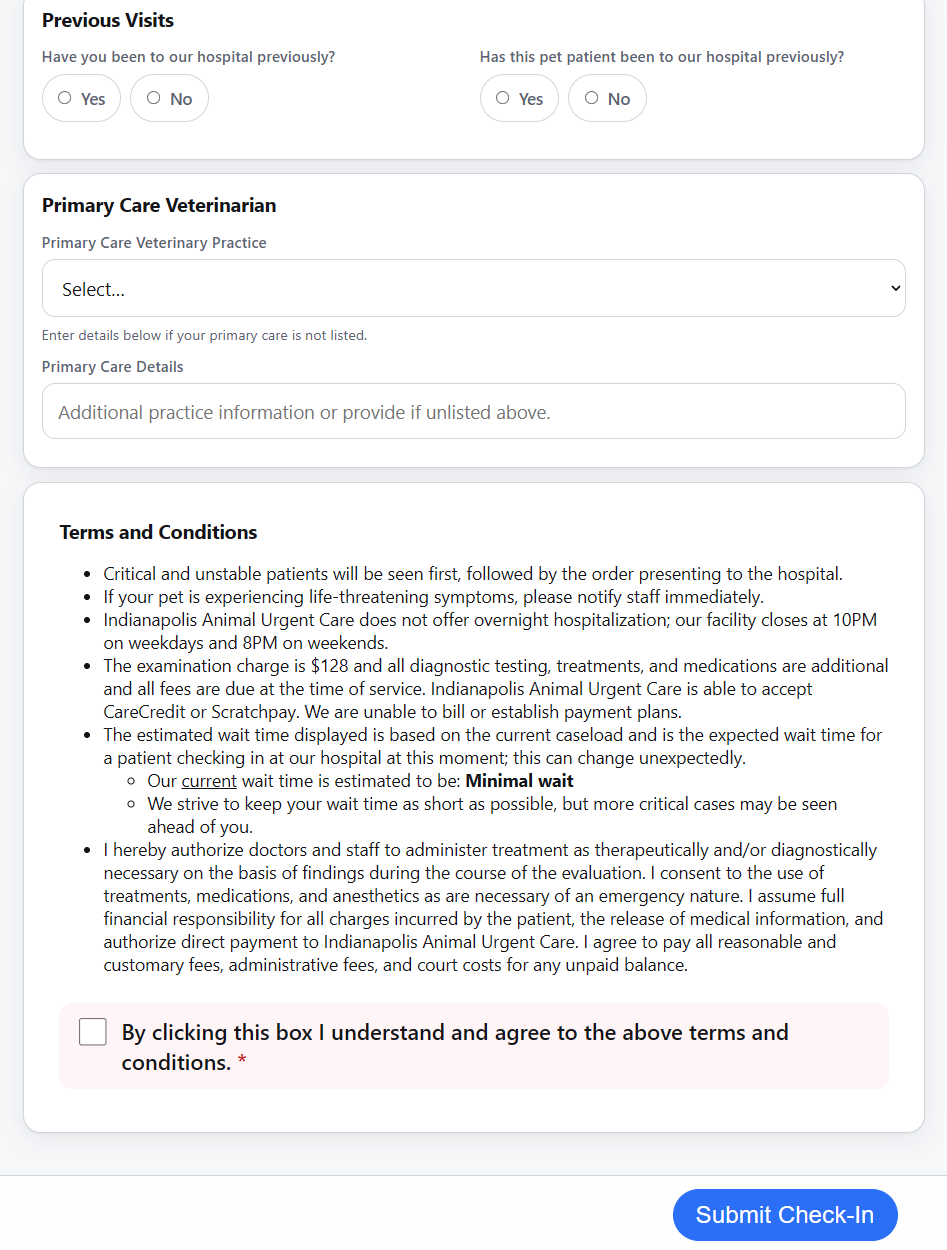This screenshot has width=947, height=1250.
Task: Check the agree to terms and conditions box
Action: 93,1032
